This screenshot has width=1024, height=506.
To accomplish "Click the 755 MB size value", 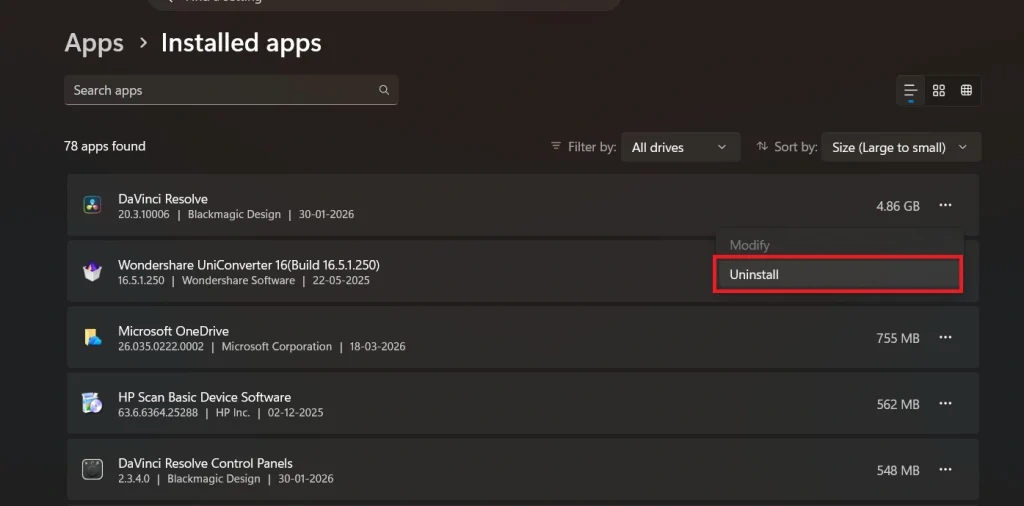I will pyautogui.click(x=898, y=338).
